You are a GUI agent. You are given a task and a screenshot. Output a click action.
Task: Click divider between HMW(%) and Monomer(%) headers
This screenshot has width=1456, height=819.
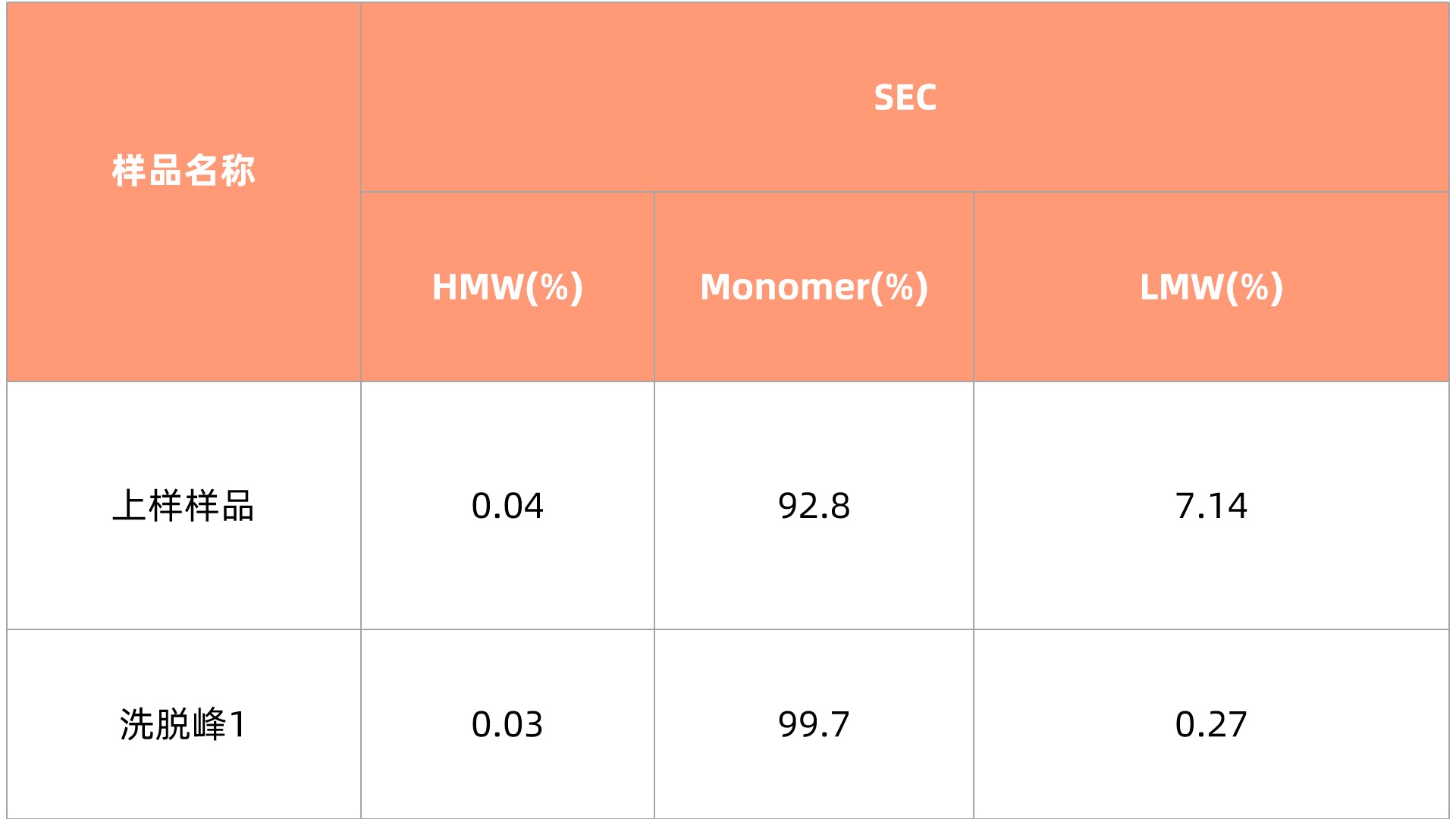tap(654, 287)
